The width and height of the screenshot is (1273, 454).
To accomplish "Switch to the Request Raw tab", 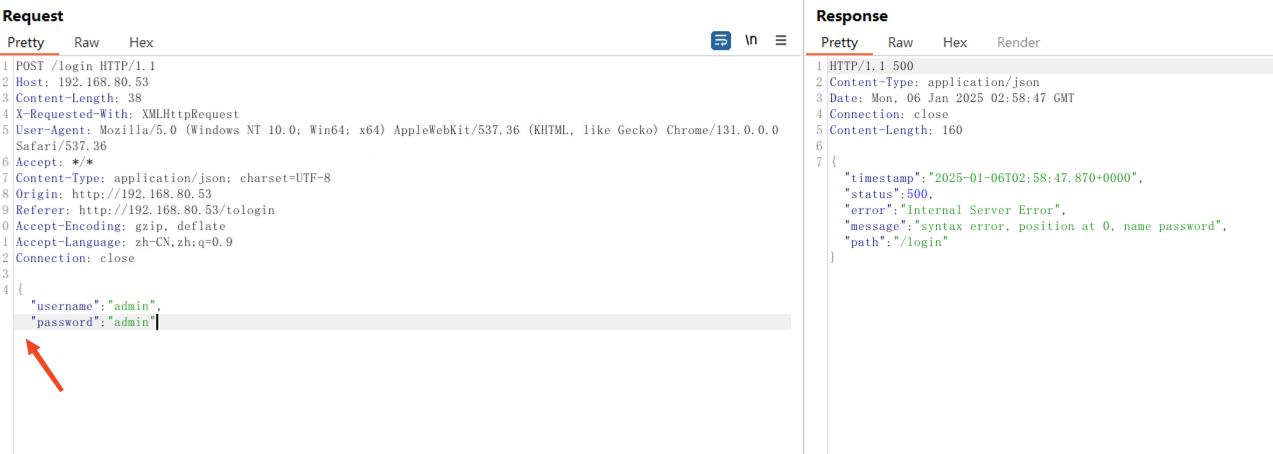I will click(x=87, y=42).
